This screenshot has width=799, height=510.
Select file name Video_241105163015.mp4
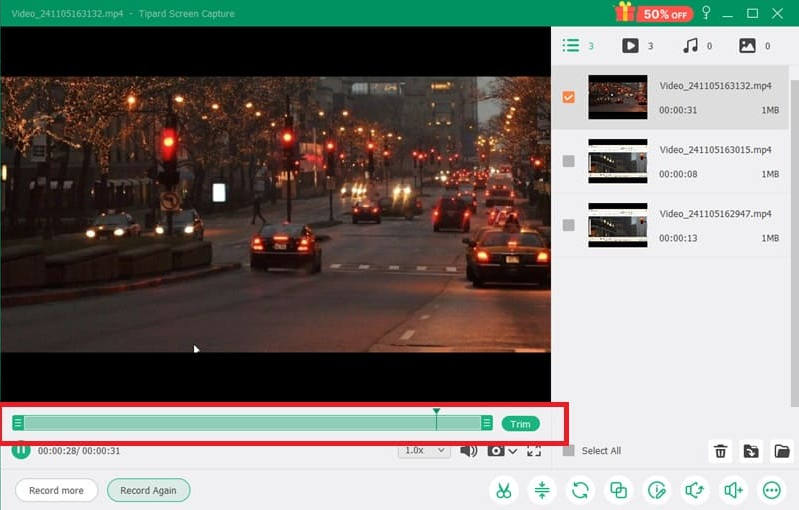click(x=715, y=150)
